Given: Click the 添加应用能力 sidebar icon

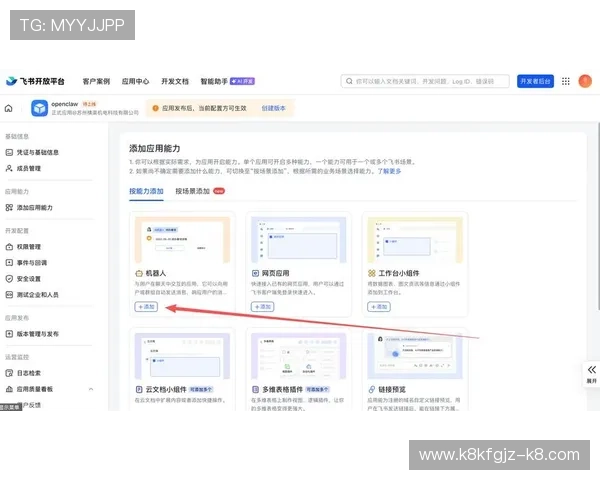Looking at the screenshot, I should (9, 207).
